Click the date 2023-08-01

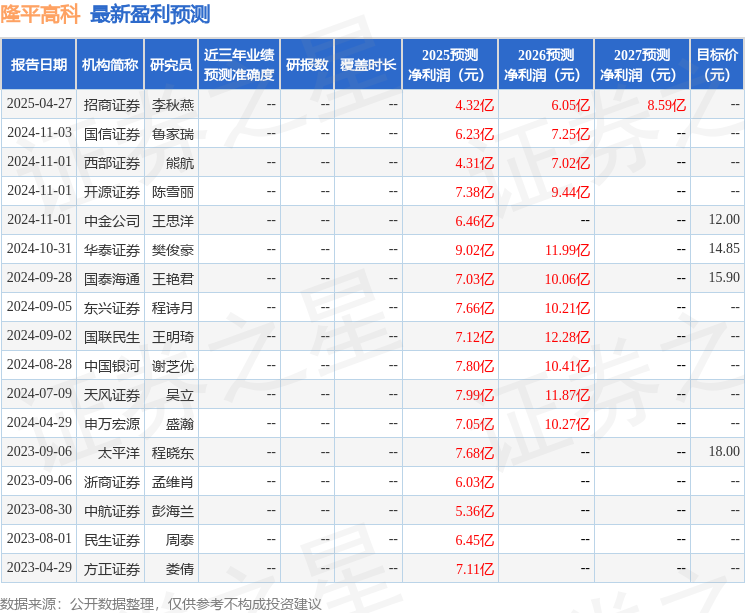[x=39, y=538]
